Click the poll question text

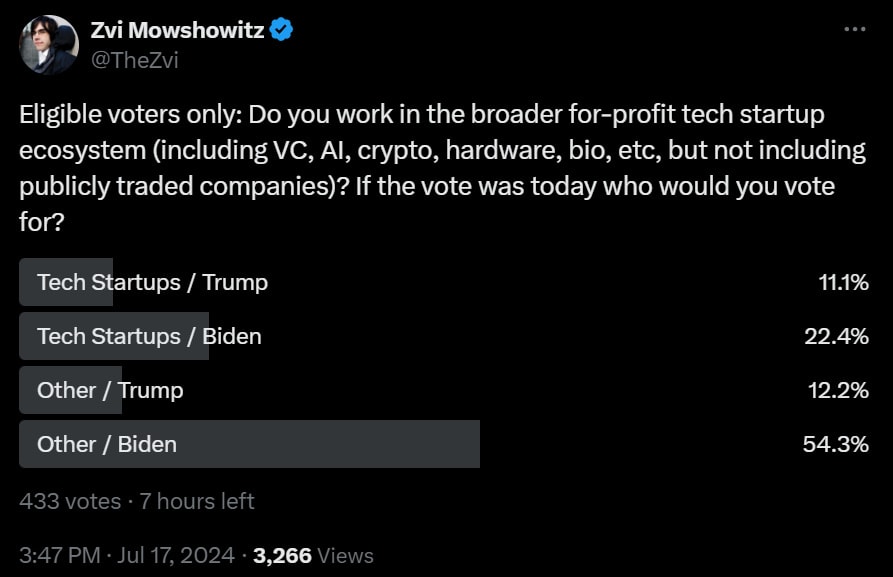click(443, 168)
